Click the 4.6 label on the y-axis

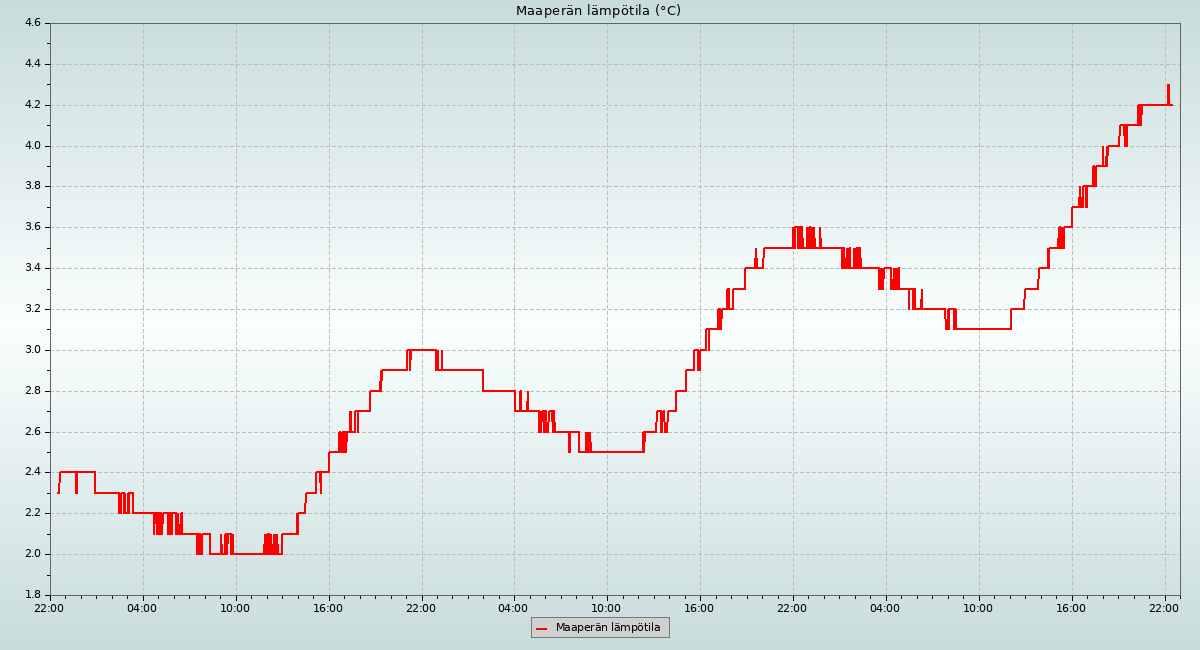click(x=31, y=23)
